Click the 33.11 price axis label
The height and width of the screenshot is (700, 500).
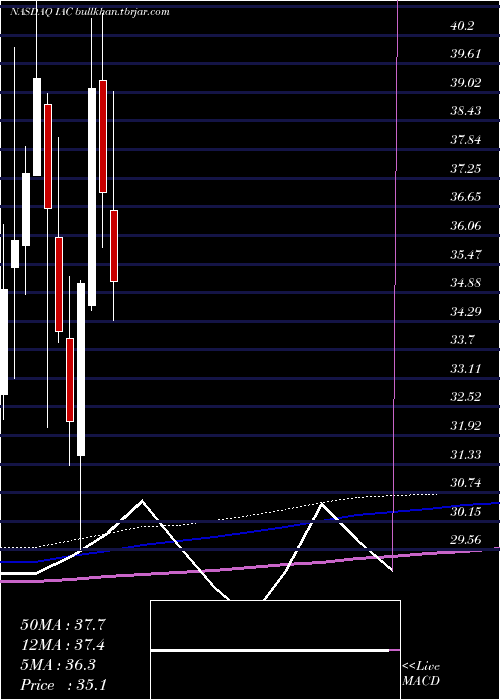coord(466,368)
